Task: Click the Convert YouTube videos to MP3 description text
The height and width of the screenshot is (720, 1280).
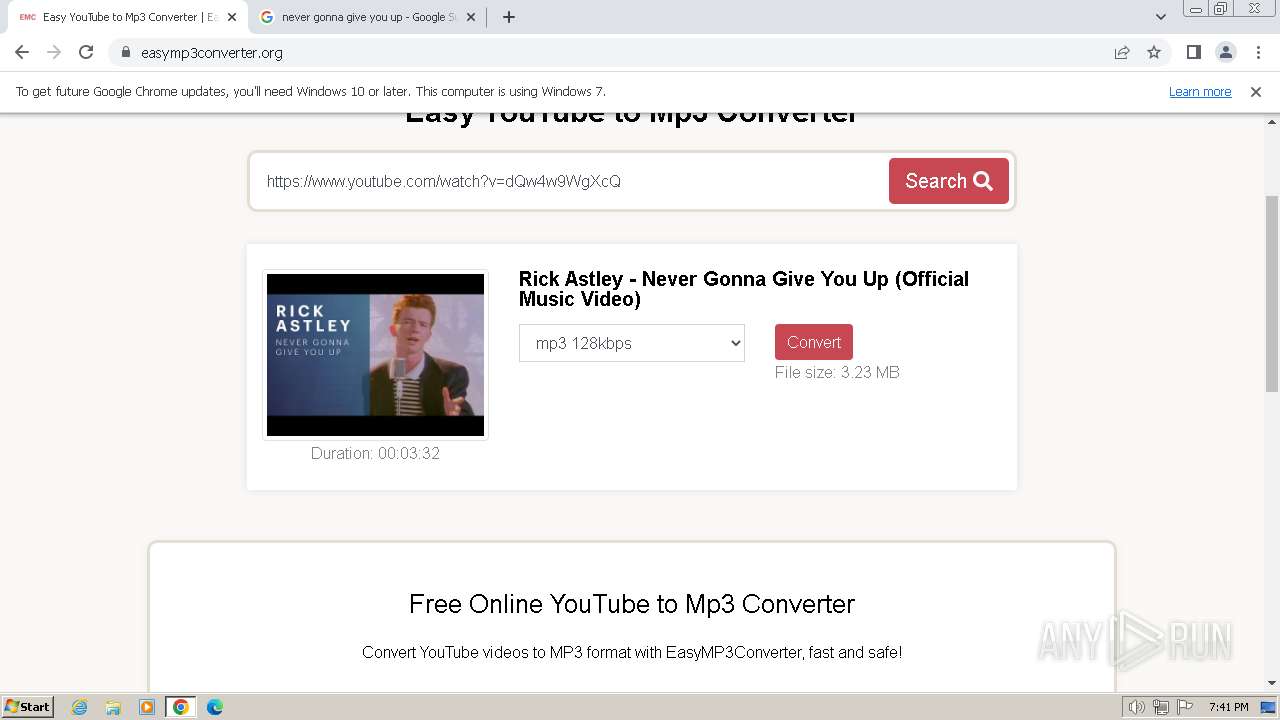Action: [x=632, y=652]
